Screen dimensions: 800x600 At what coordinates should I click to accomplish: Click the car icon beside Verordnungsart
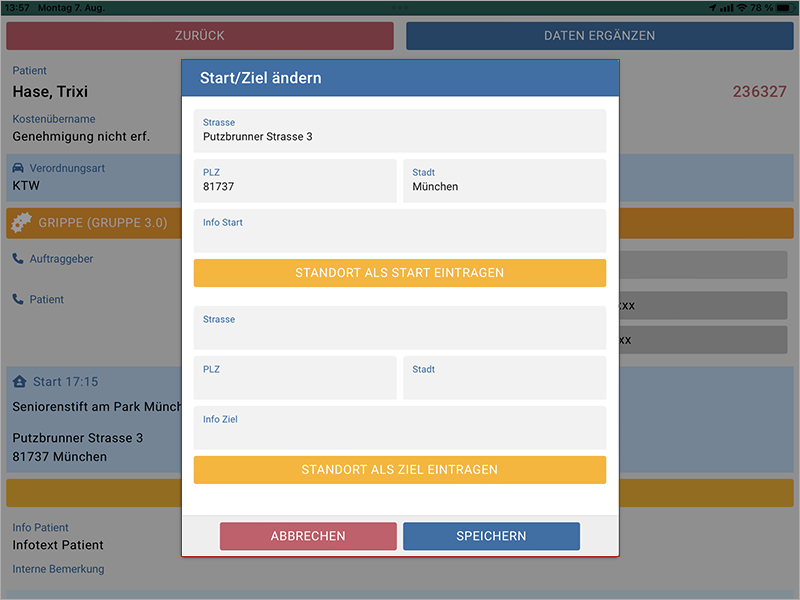pyautogui.click(x=19, y=169)
